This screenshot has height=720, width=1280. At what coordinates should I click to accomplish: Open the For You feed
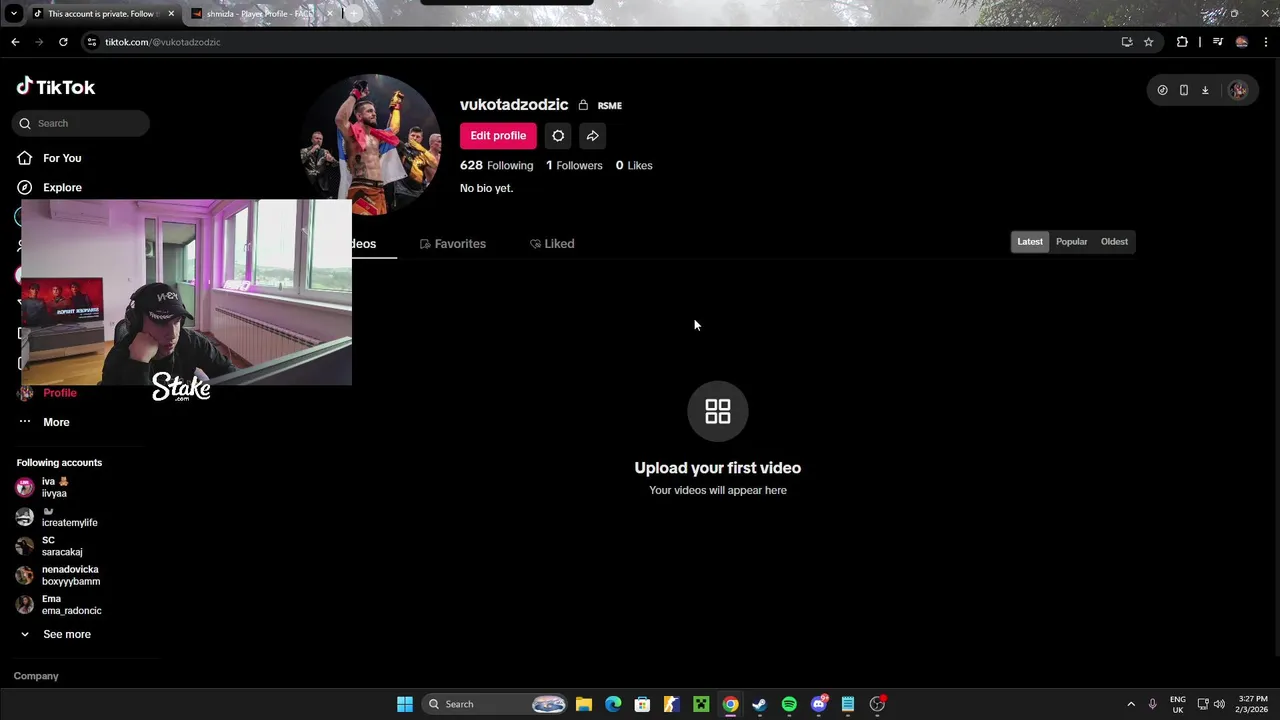(x=50, y=158)
